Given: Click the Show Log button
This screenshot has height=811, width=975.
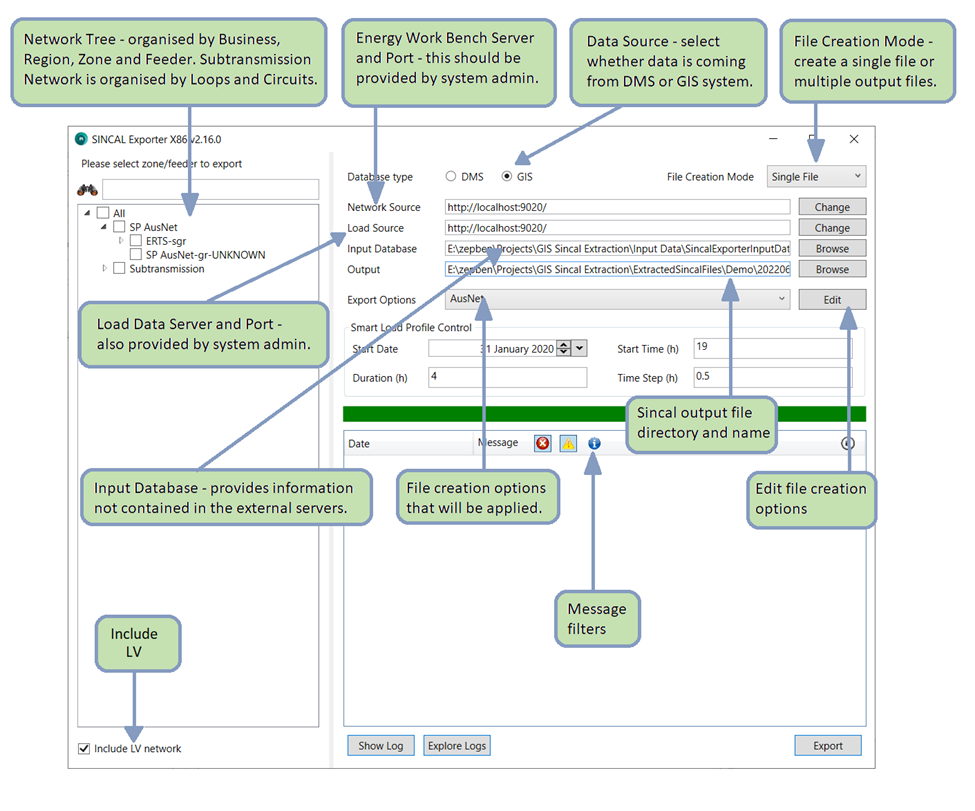Looking at the screenshot, I should tap(380, 745).
